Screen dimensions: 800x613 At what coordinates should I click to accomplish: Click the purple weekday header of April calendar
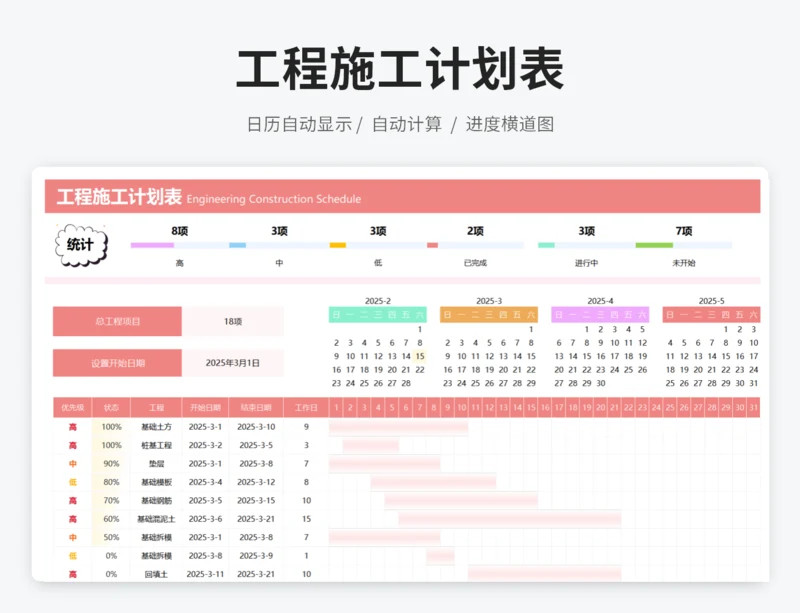600,315
